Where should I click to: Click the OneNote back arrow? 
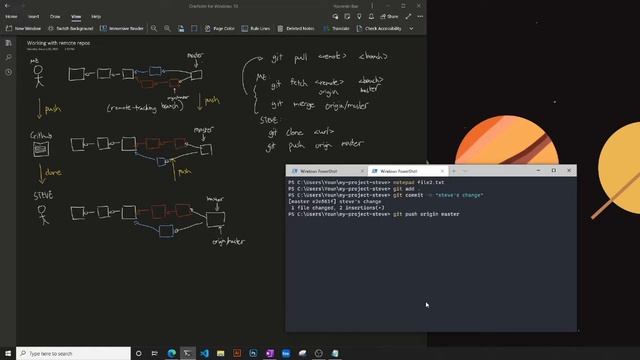point(8,6)
